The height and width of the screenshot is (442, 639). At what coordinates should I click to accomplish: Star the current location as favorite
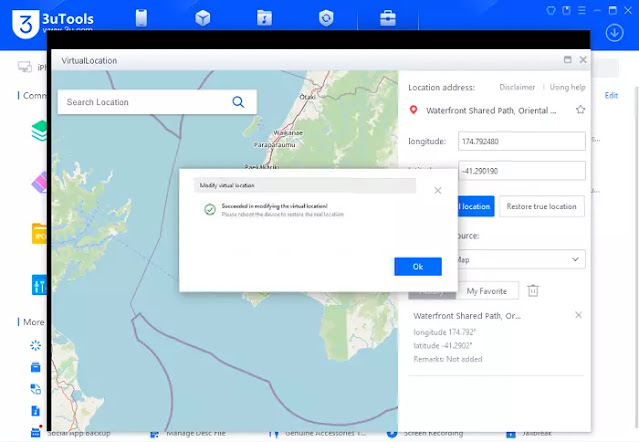pyautogui.click(x=580, y=110)
